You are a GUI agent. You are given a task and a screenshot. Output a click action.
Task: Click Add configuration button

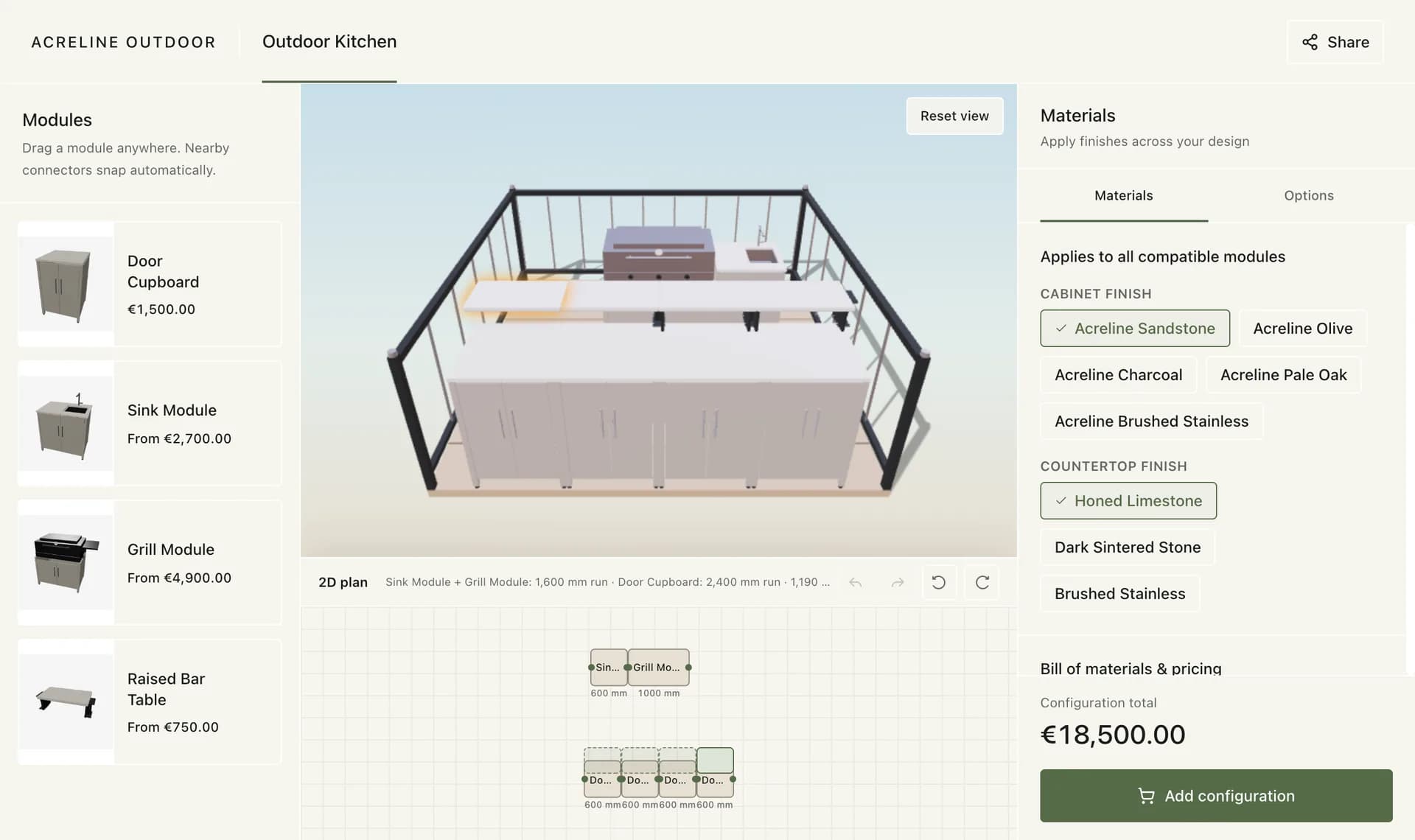[1216, 796]
